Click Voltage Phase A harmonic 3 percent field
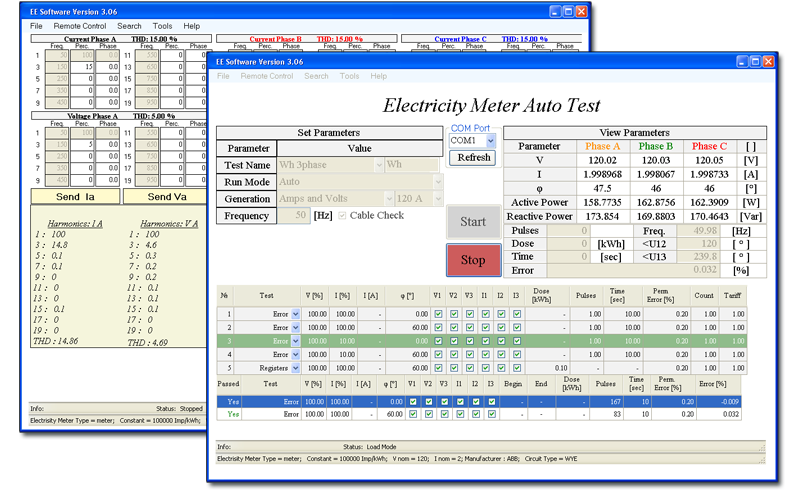The height and width of the screenshot is (492, 800). pyautogui.click(x=82, y=144)
